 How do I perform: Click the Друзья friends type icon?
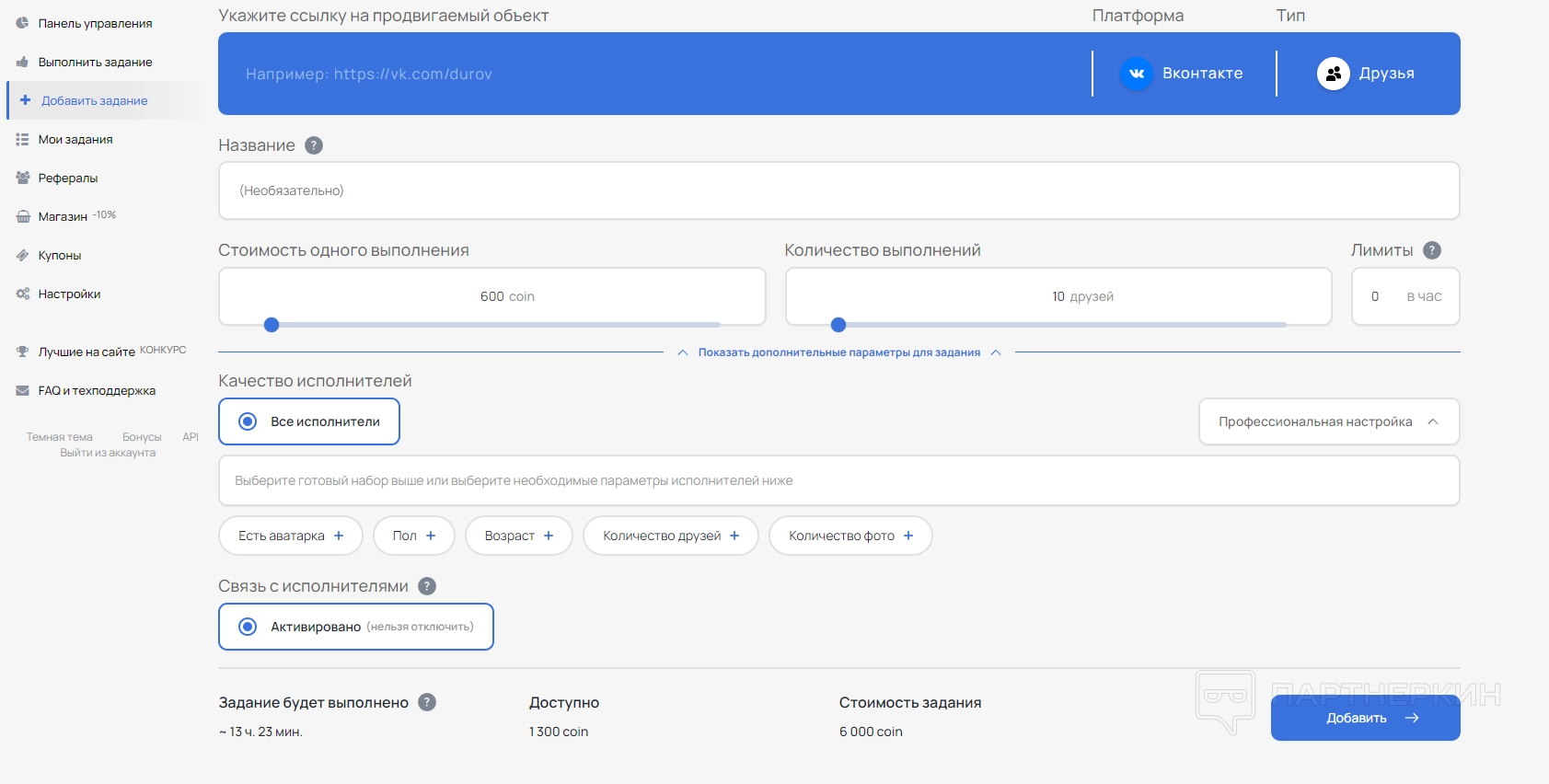point(1333,74)
